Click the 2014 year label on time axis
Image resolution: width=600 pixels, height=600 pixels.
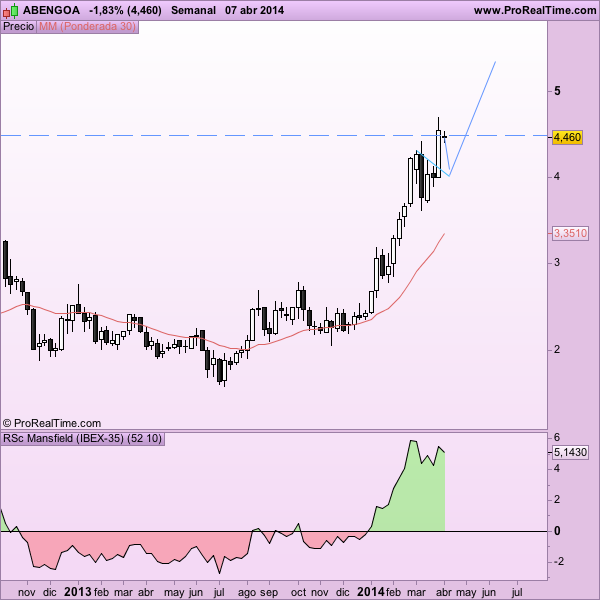371,592
